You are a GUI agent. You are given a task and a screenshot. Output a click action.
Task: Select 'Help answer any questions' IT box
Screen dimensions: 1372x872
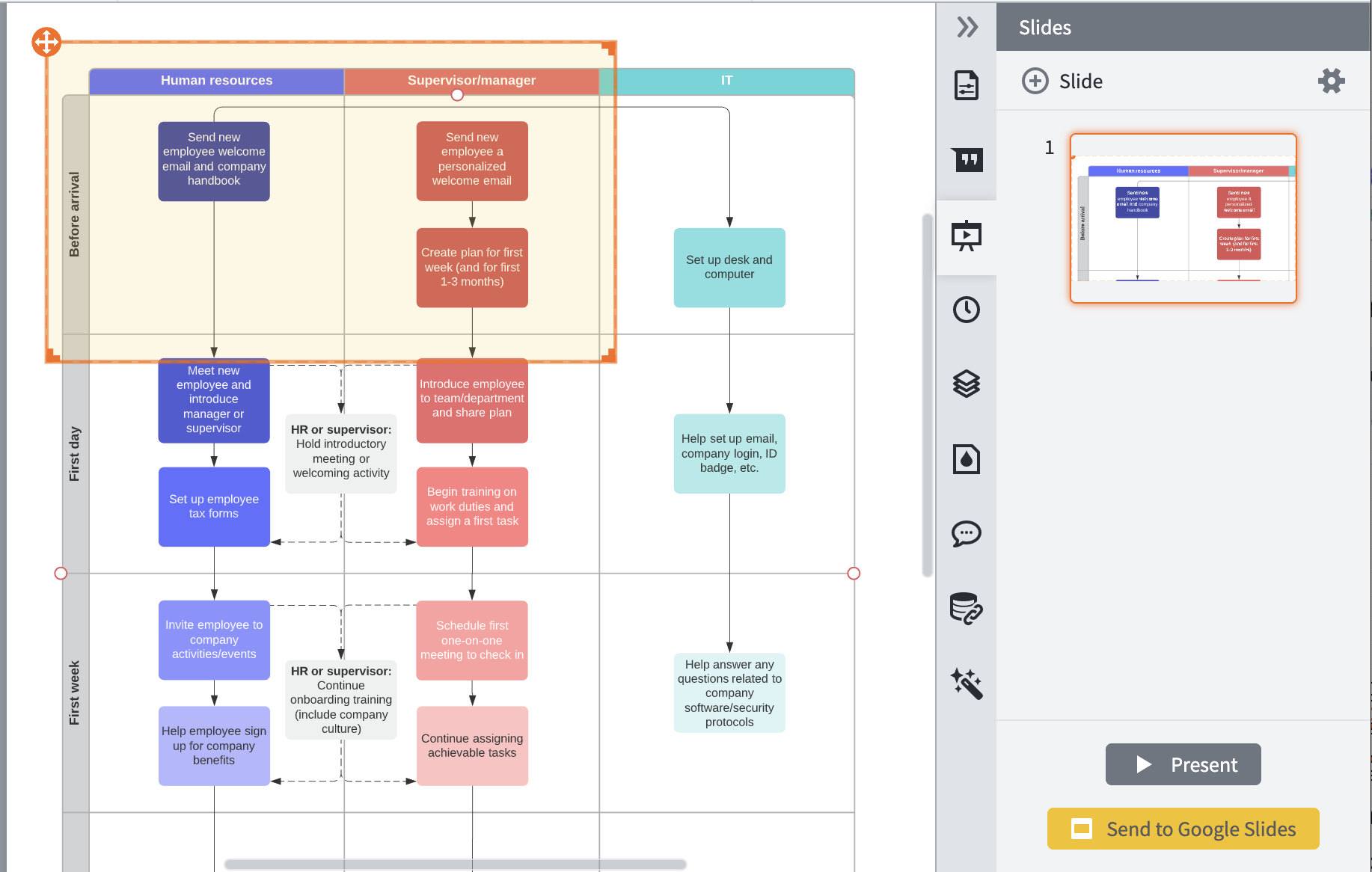[x=729, y=693]
